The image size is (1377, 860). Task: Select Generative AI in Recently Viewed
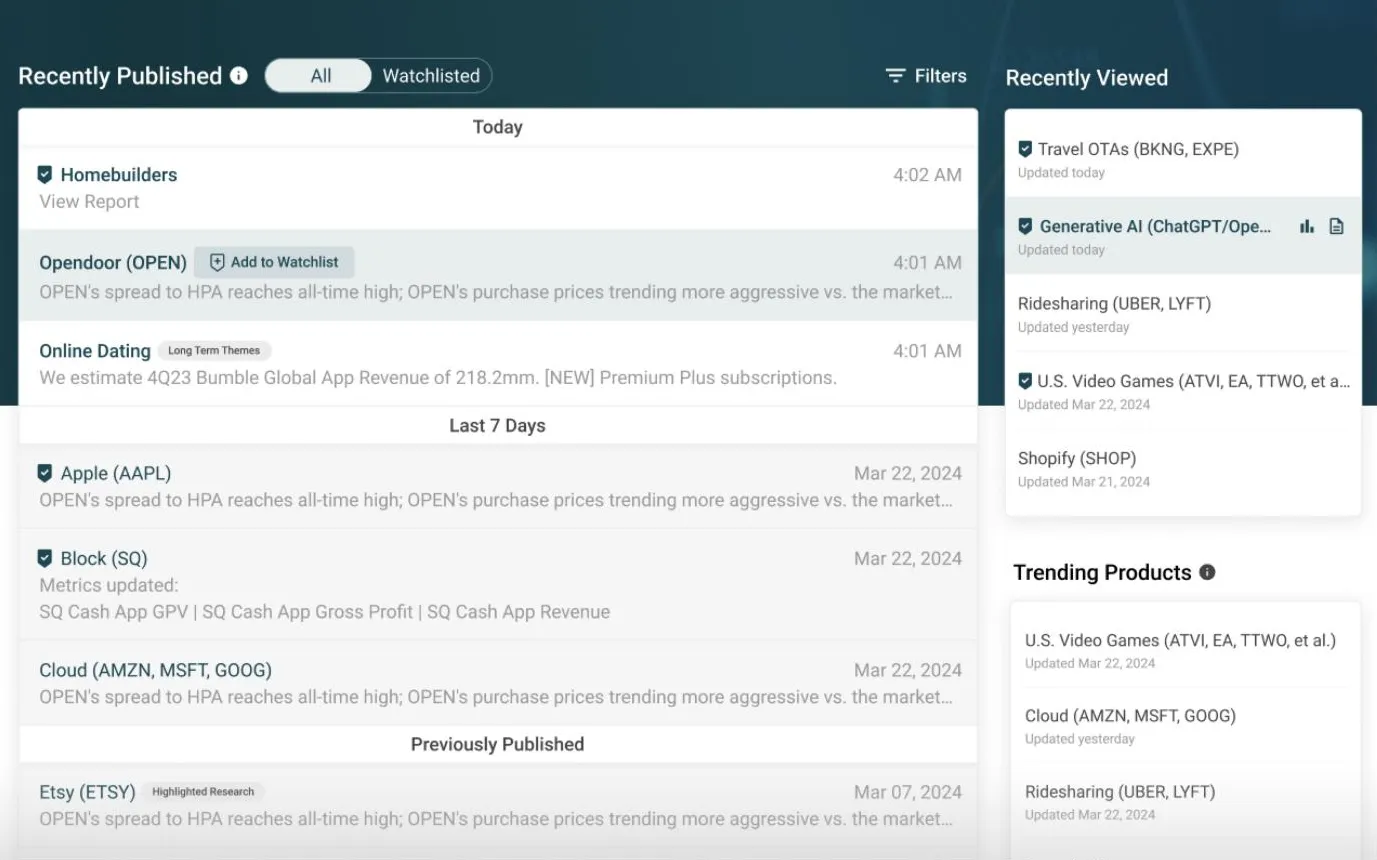click(x=1156, y=226)
